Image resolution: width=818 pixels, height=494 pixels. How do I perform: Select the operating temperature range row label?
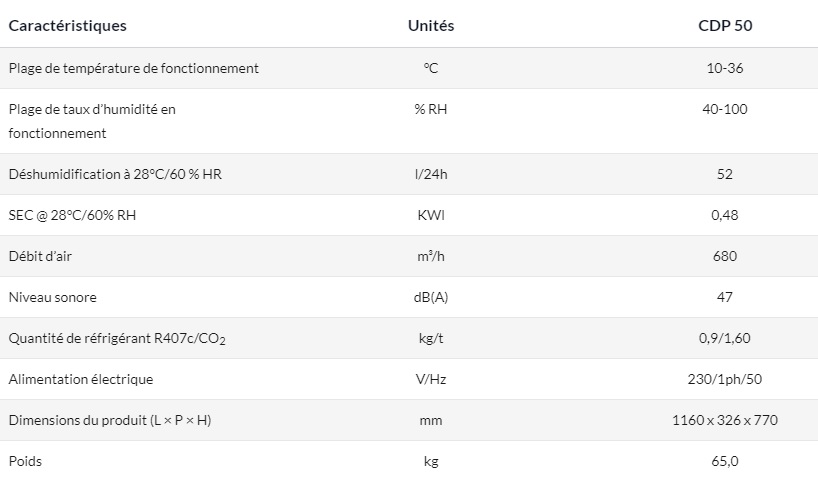[133, 68]
